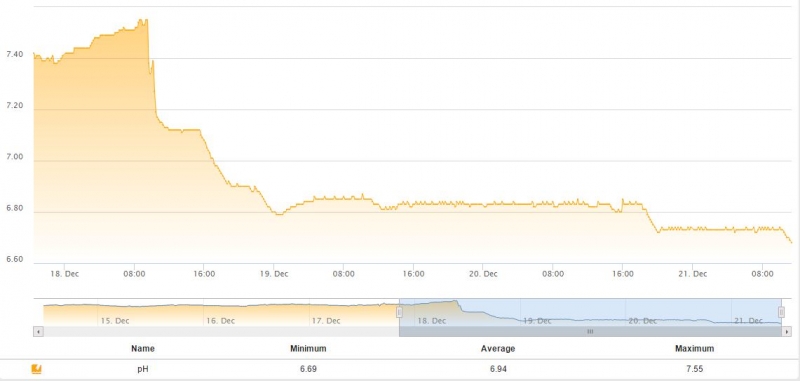Click the blue selected range in navigator
This screenshot has width=800, height=381.
[x=590, y=312]
